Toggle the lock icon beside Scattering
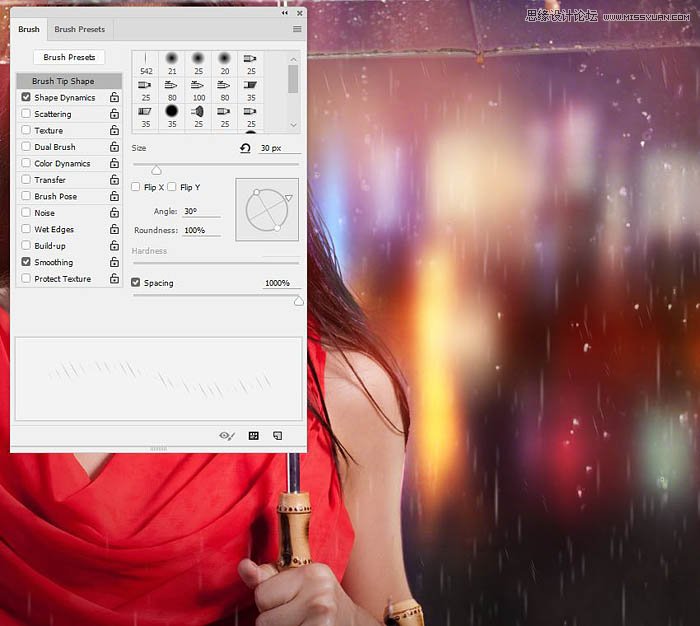 [x=114, y=114]
